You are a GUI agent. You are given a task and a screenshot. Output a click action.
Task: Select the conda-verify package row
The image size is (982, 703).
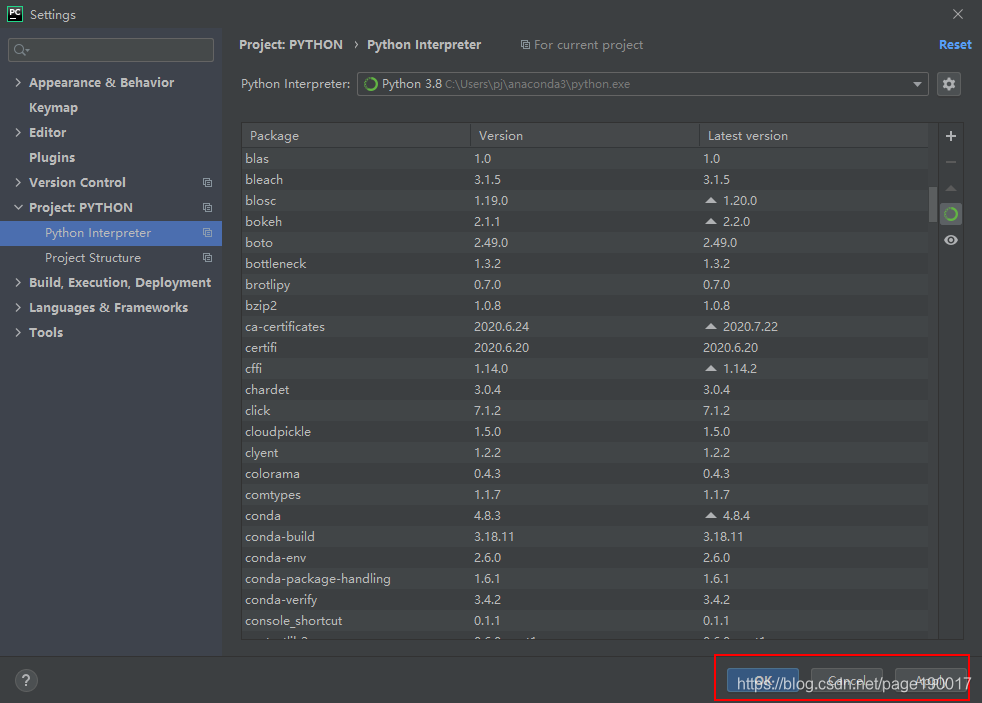[585, 600]
